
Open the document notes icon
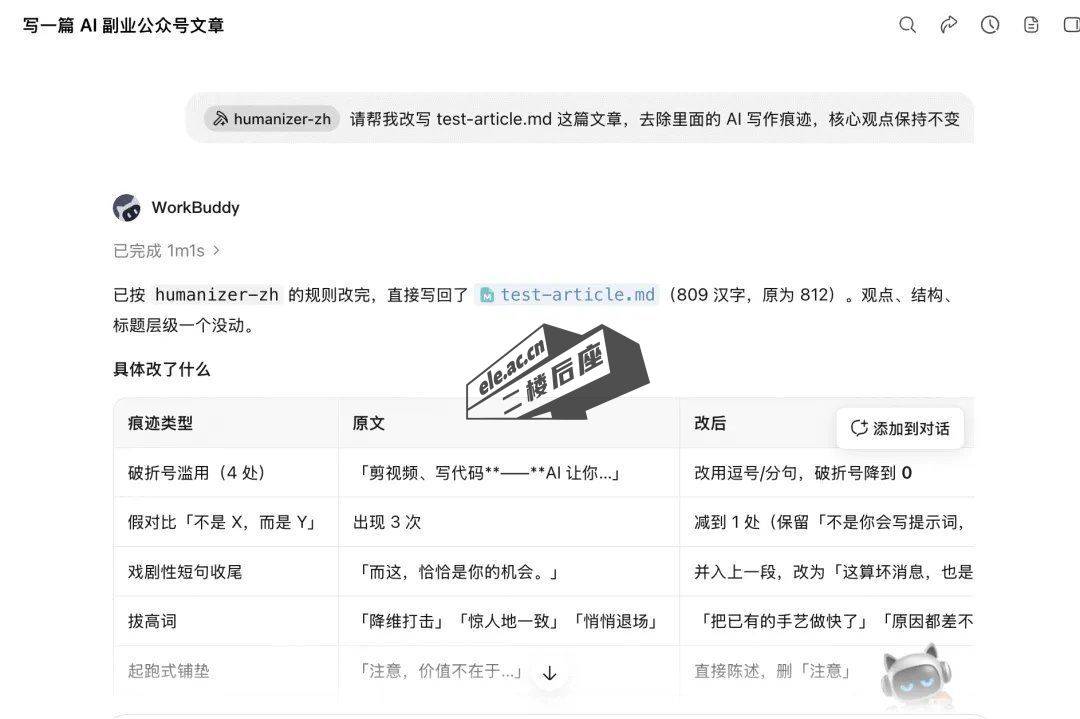click(1031, 25)
